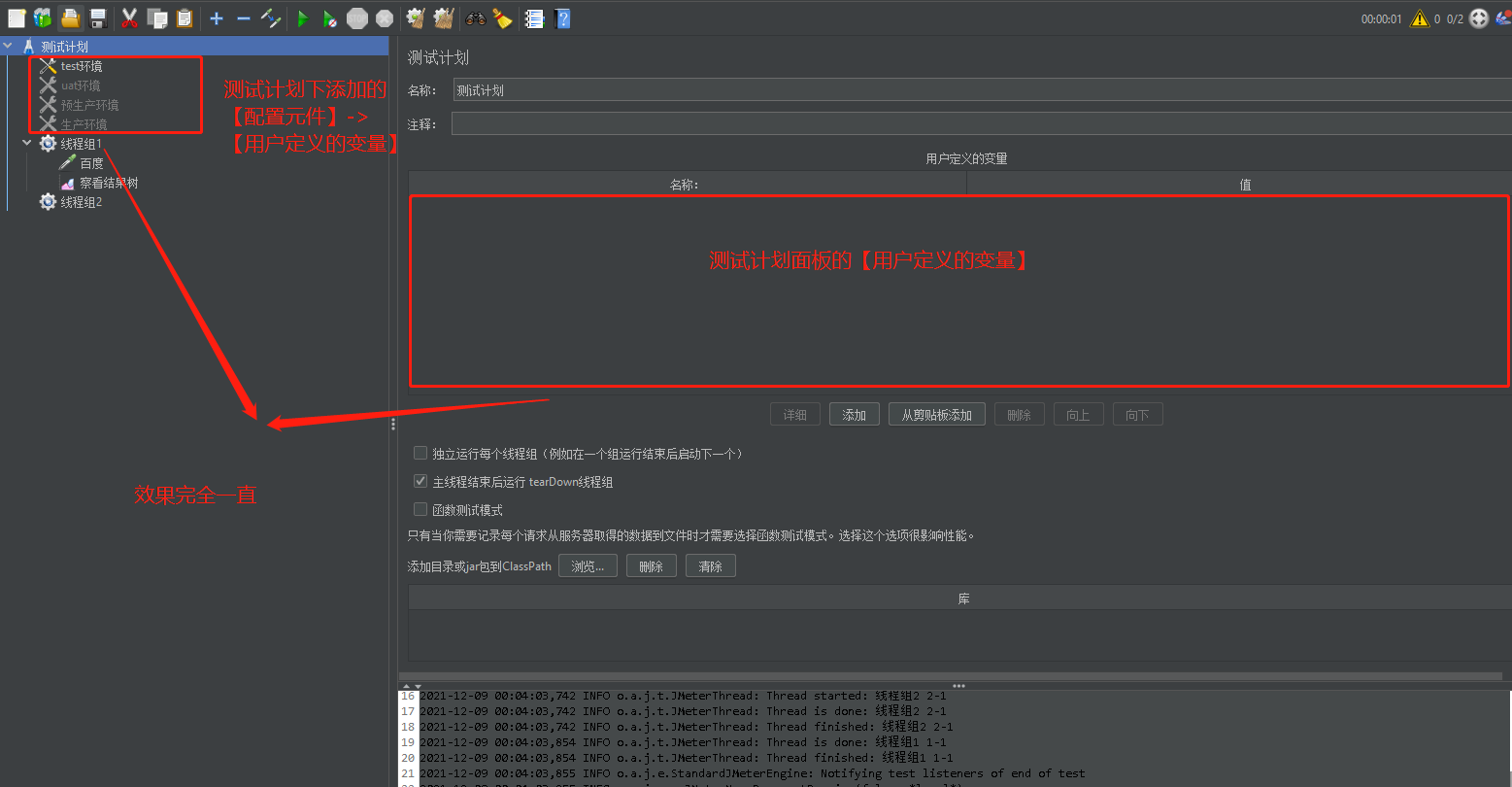Select the disabled uat环境 element
The image size is (1512, 787).
coord(81,86)
